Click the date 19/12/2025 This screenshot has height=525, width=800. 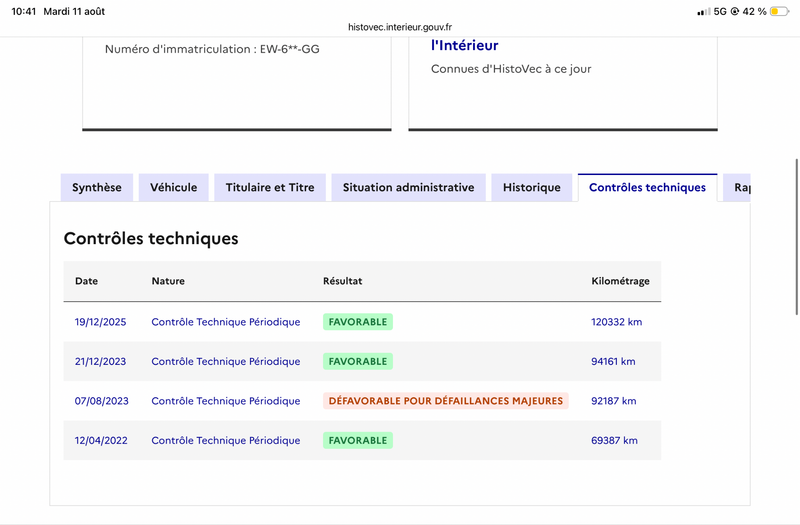101,322
